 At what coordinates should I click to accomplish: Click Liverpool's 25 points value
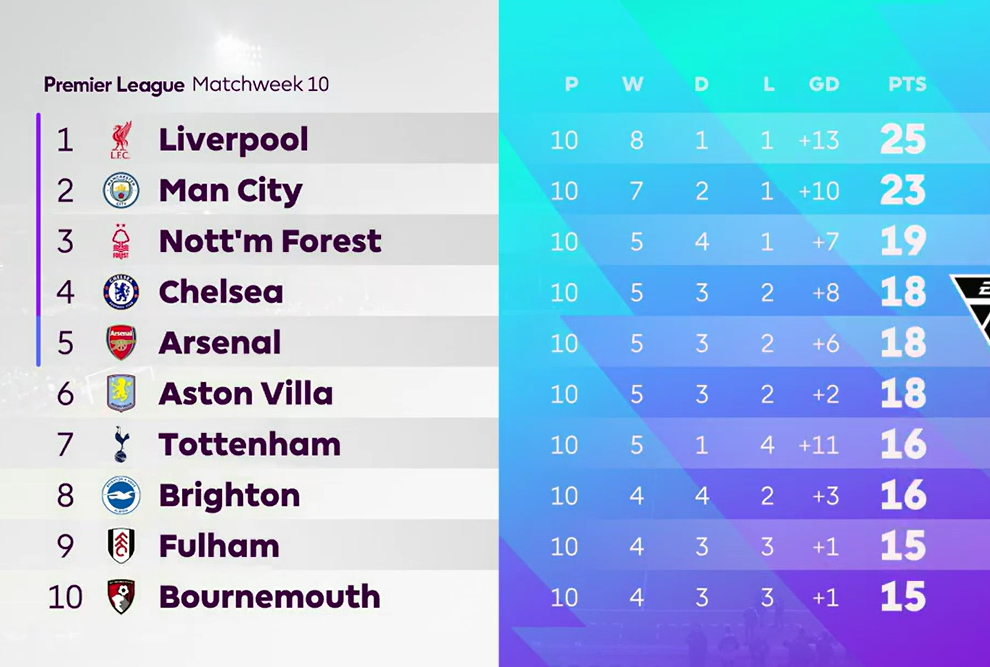pos(903,140)
